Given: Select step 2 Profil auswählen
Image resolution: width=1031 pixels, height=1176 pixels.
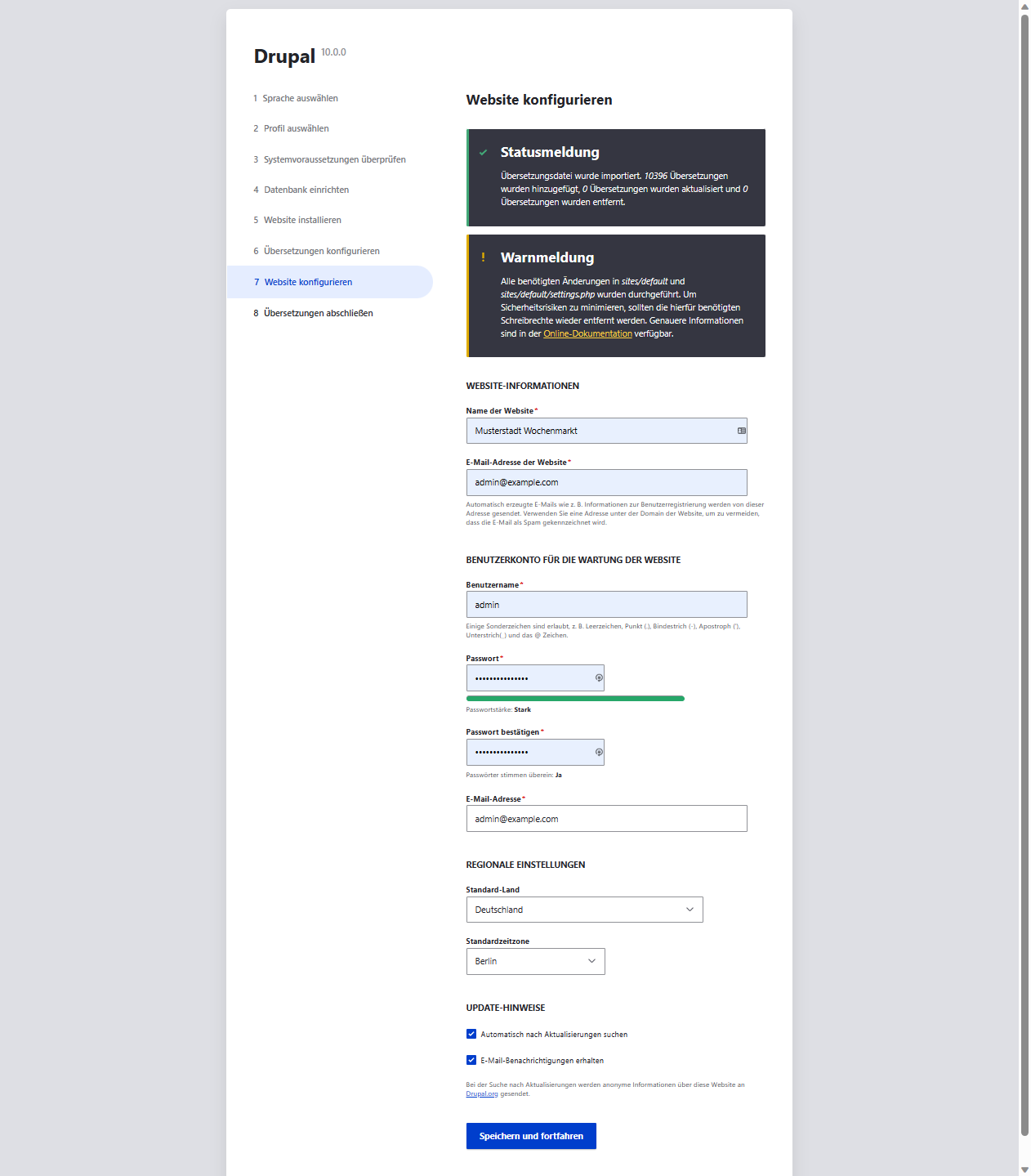Looking at the screenshot, I should click(x=291, y=128).
